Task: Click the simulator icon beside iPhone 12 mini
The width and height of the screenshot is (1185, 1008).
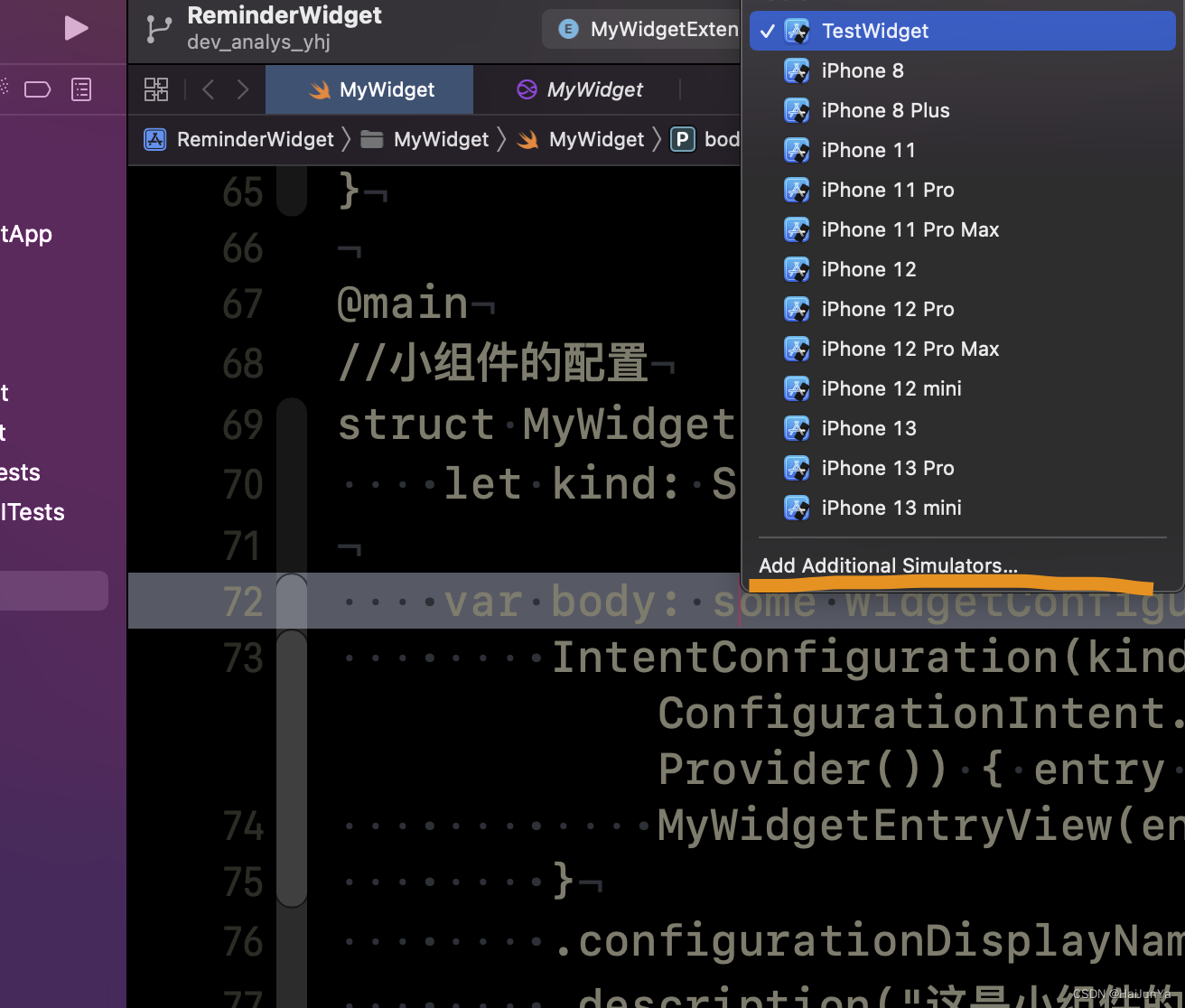Action: click(x=797, y=388)
